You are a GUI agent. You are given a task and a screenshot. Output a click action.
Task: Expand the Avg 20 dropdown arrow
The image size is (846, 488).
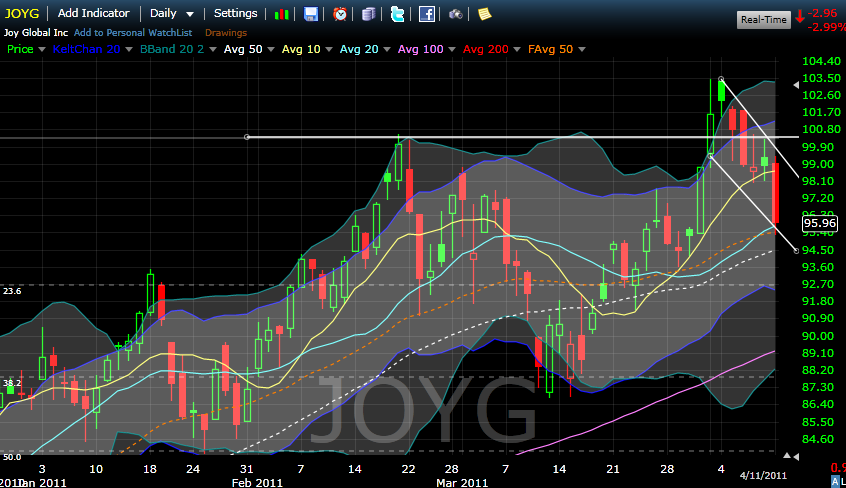(386, 50)
